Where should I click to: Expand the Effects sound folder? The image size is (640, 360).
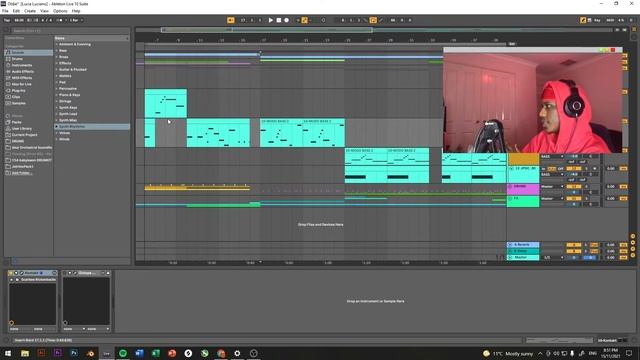pyautogui.click(x=57, y=63)
